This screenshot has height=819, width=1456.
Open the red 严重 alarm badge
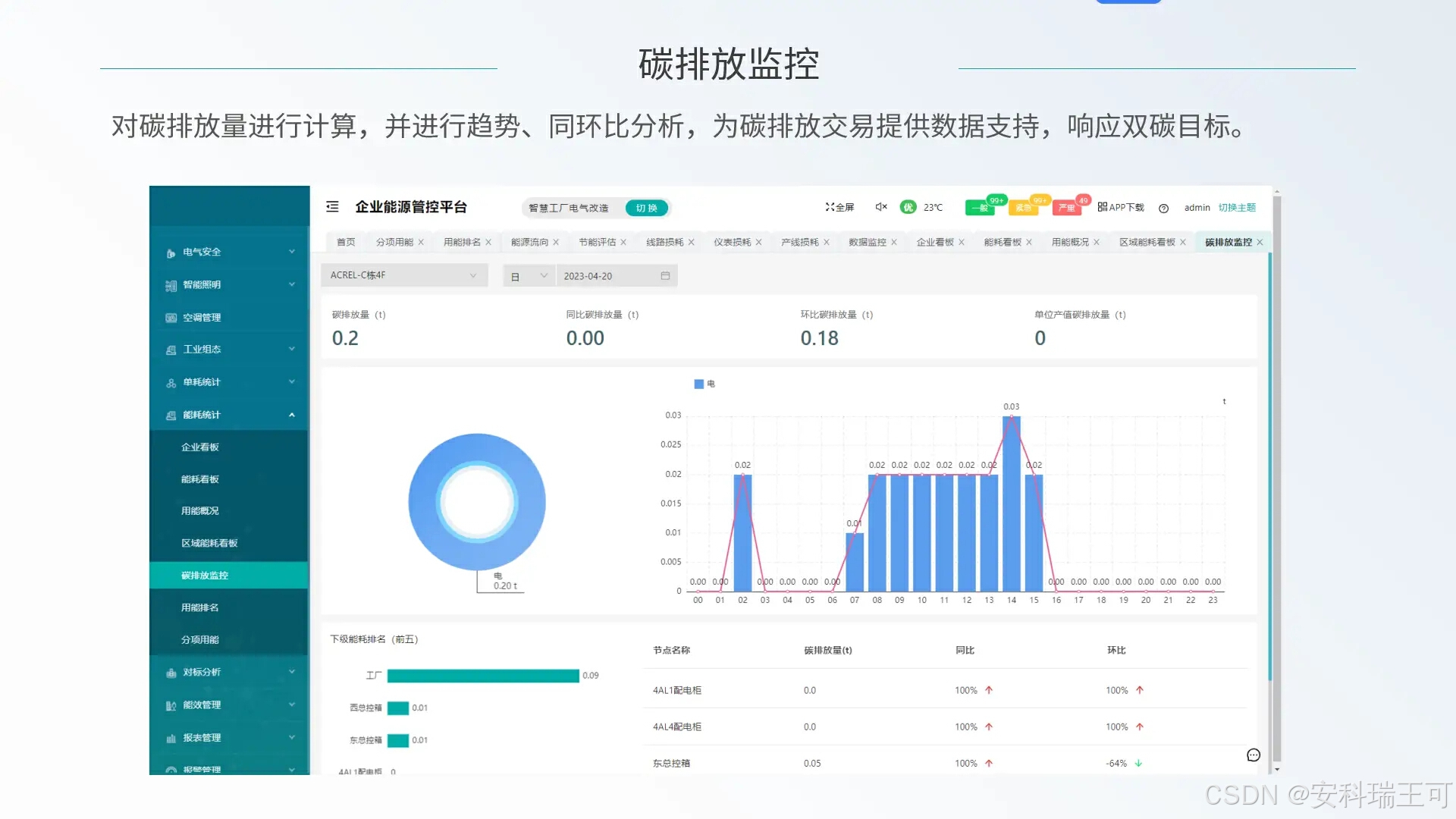click(x=1067, y=207)
